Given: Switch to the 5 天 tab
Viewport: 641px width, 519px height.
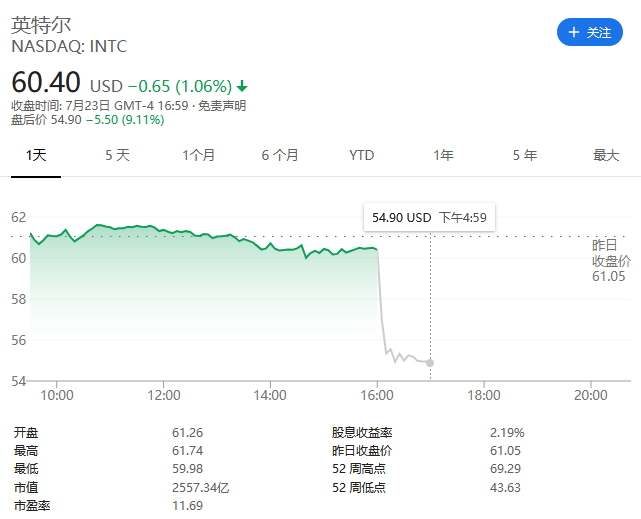Looking at the screenshot, I should tap(117, 155).
